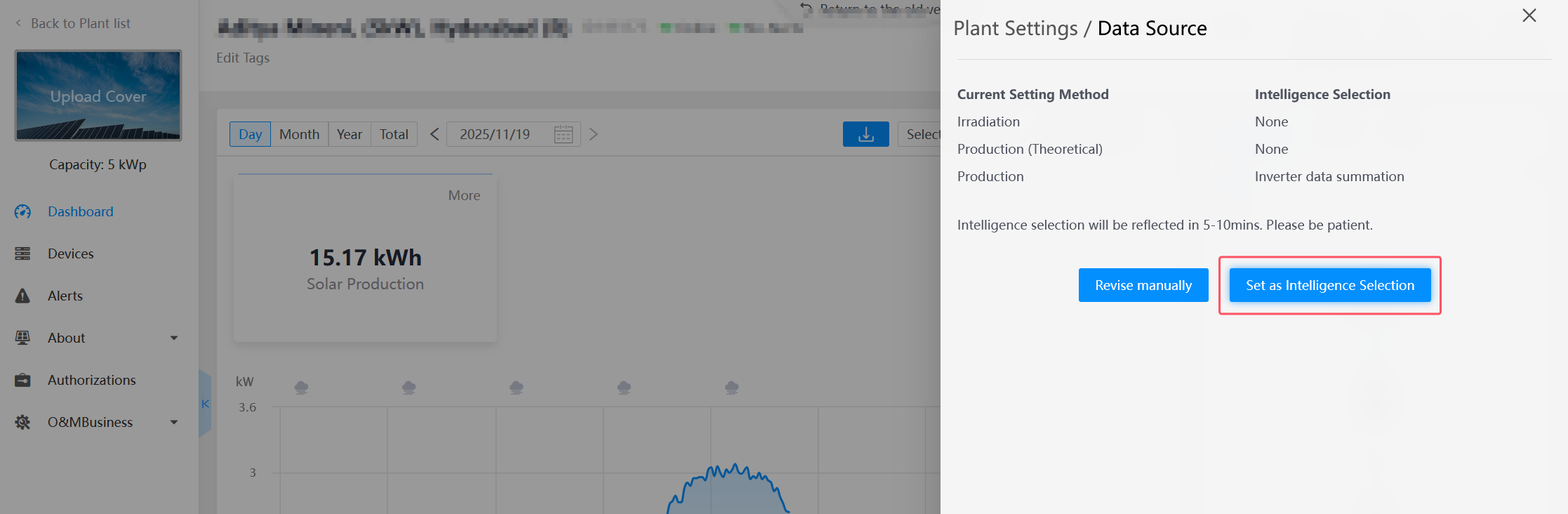Expand the O&MBusiness submenu arrow
This screenshot has width=1568, height=514.
[174, 422]
